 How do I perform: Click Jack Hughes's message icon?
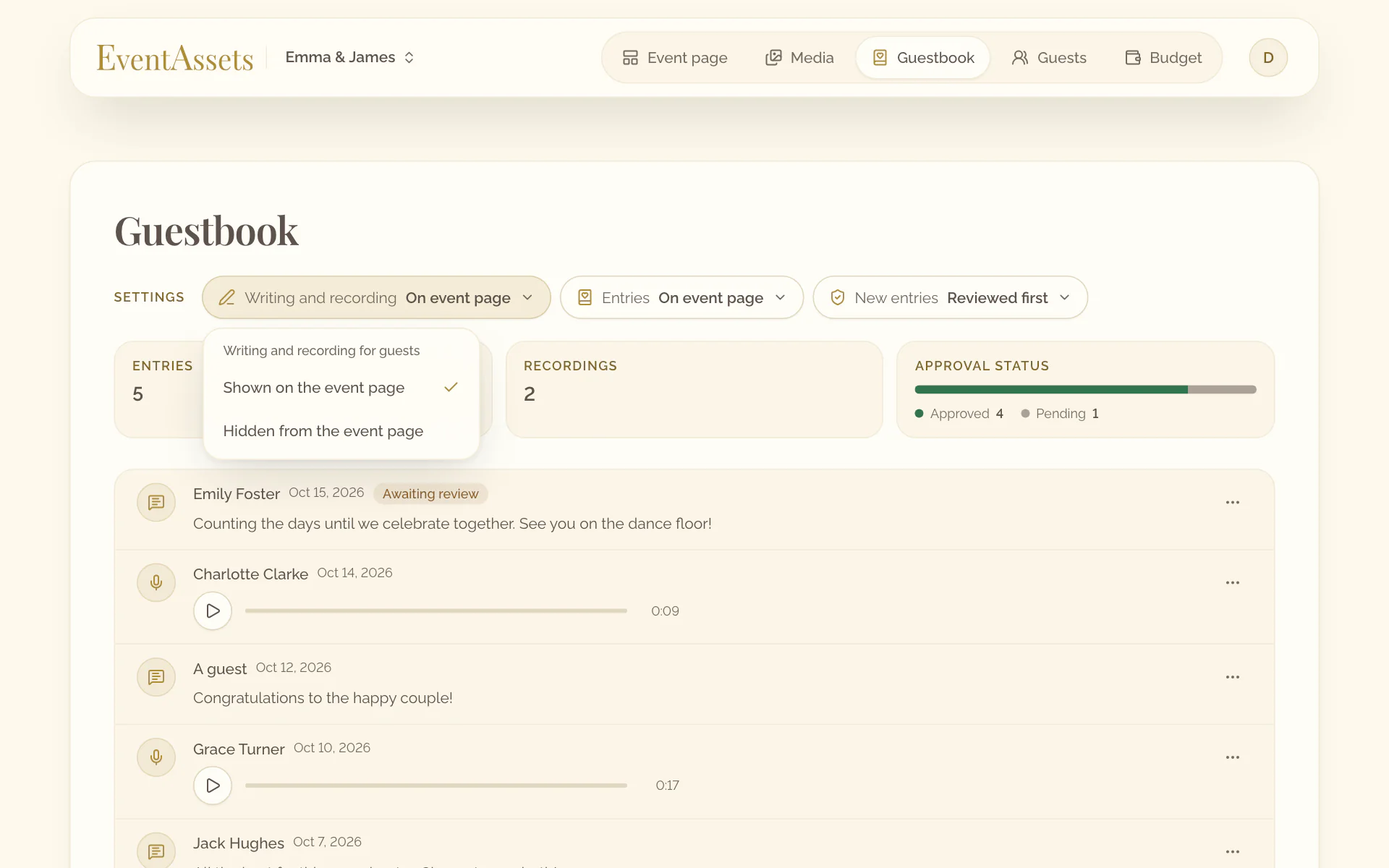point(156,851)
